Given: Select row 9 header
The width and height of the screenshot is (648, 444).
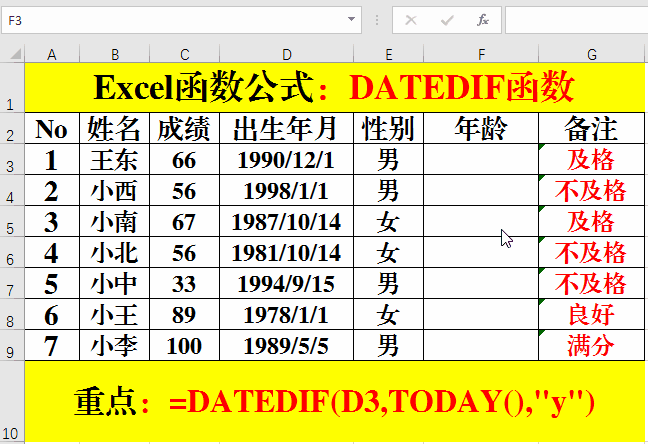Looking at the screenshot, I should tap(12, 345).
